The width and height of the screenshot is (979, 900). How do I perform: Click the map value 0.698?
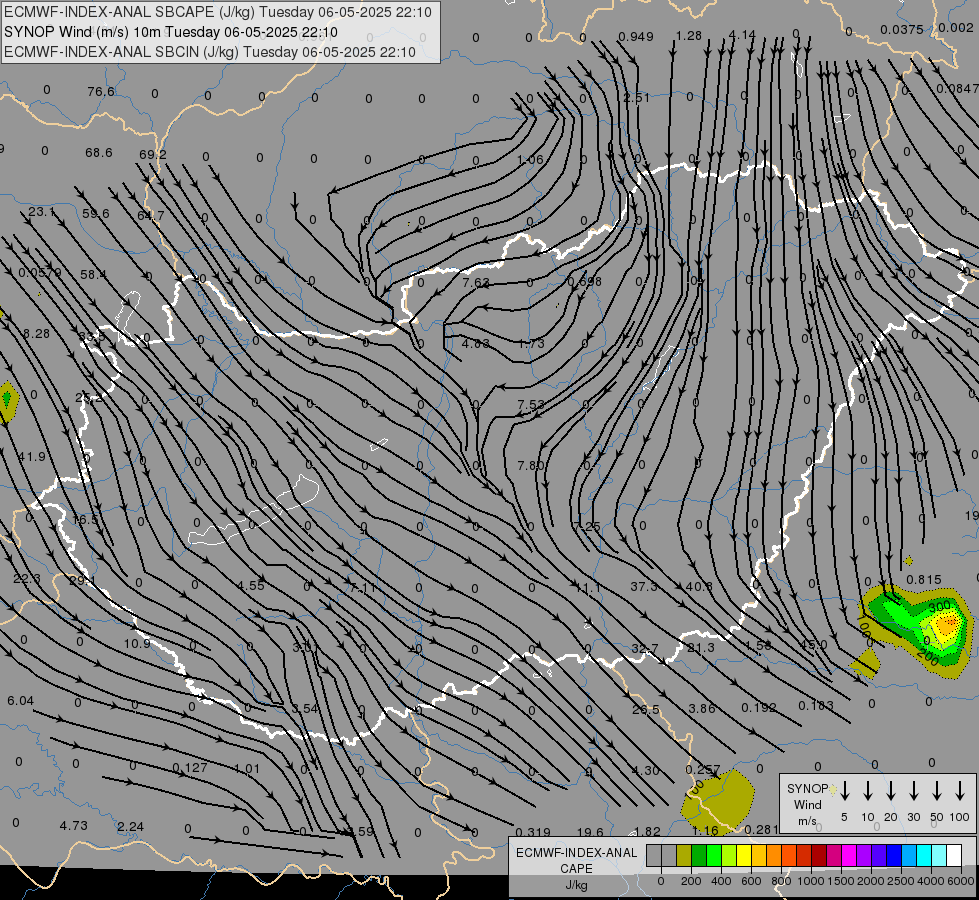pyautogui.click(x=584, y=282)
